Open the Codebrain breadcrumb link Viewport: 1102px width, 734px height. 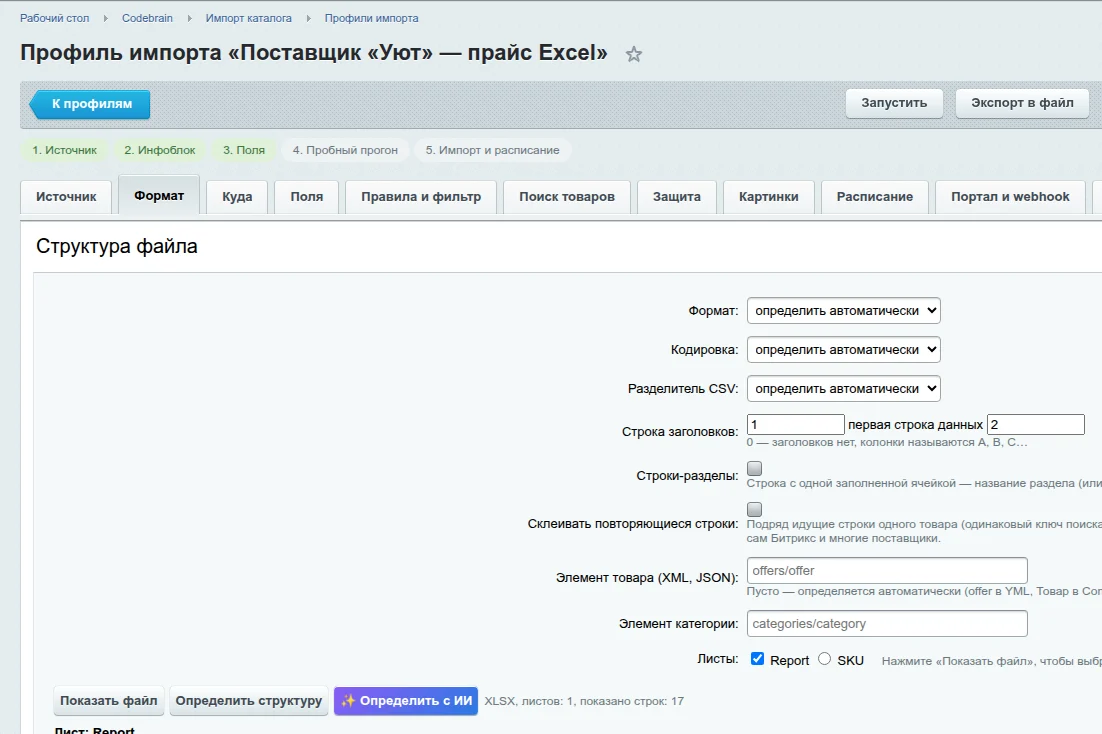coord(147,18)
